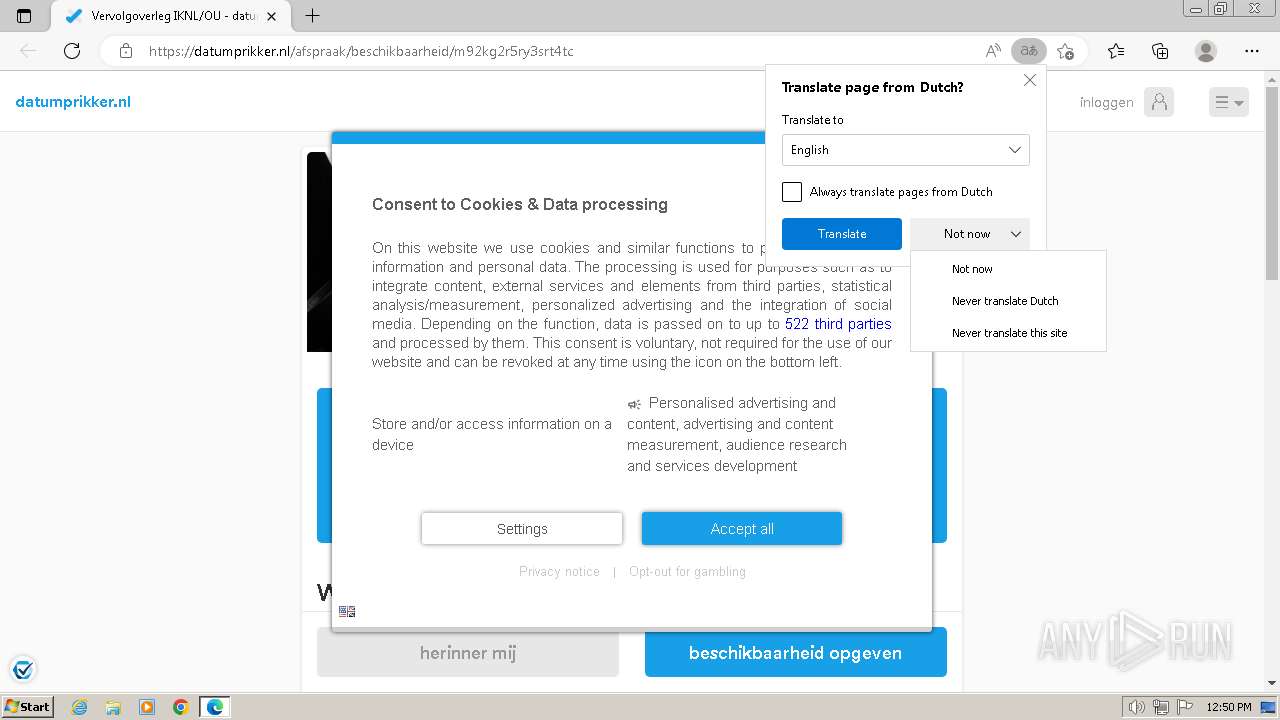Click herinner mij button
Image resolution: width=1280 pixels, height=720 pixels.
[468, 653]
